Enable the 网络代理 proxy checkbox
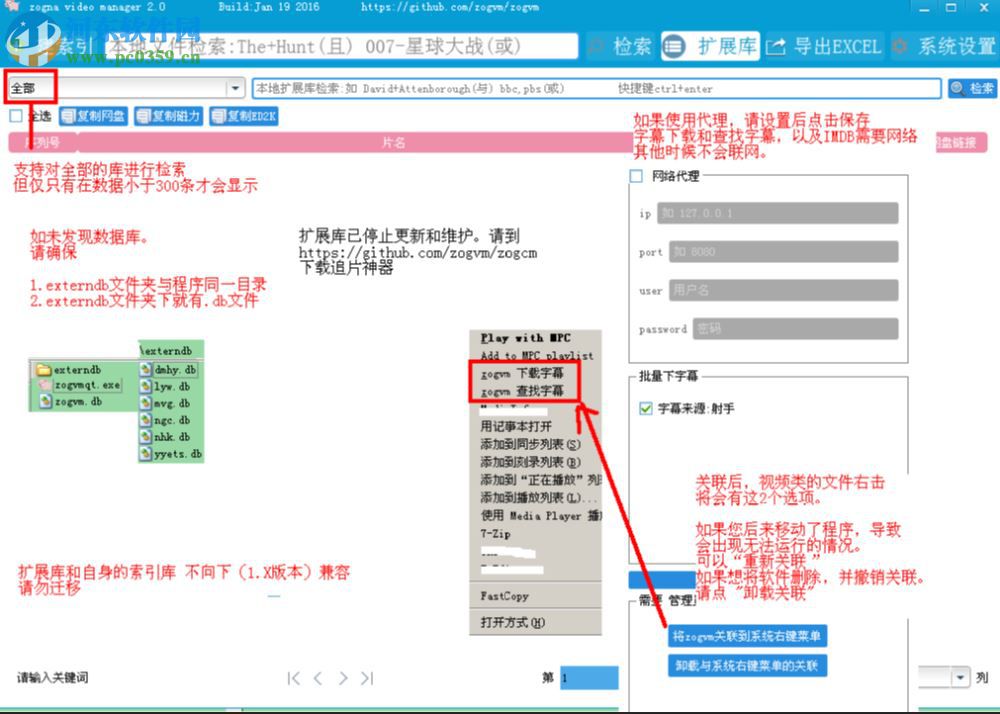Viewport: 1000px width, 714px height. (x=637, y=176)
